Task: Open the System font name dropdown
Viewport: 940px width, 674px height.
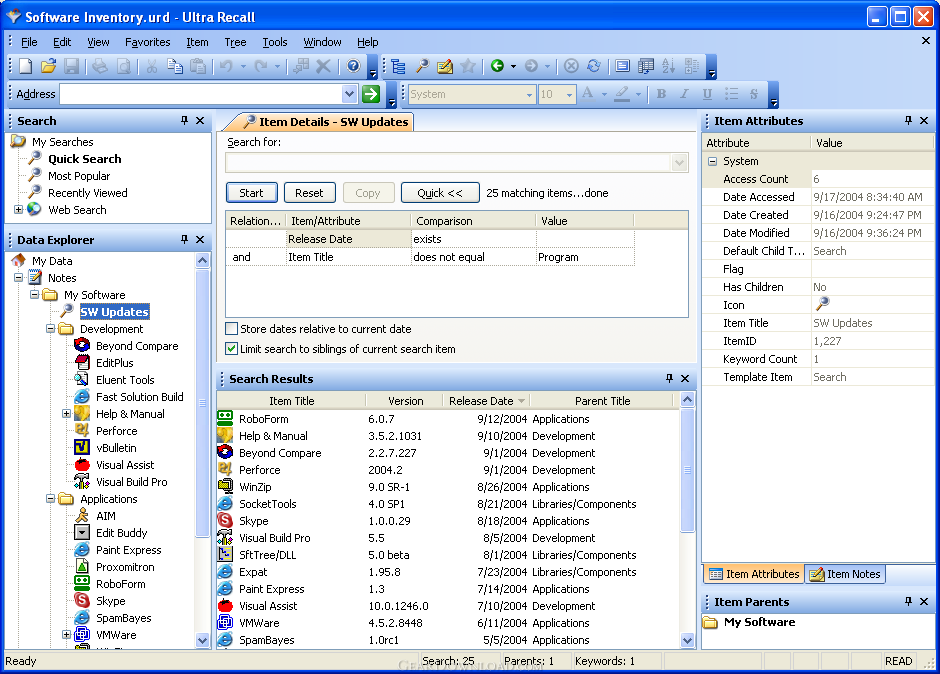Action: 529,94
